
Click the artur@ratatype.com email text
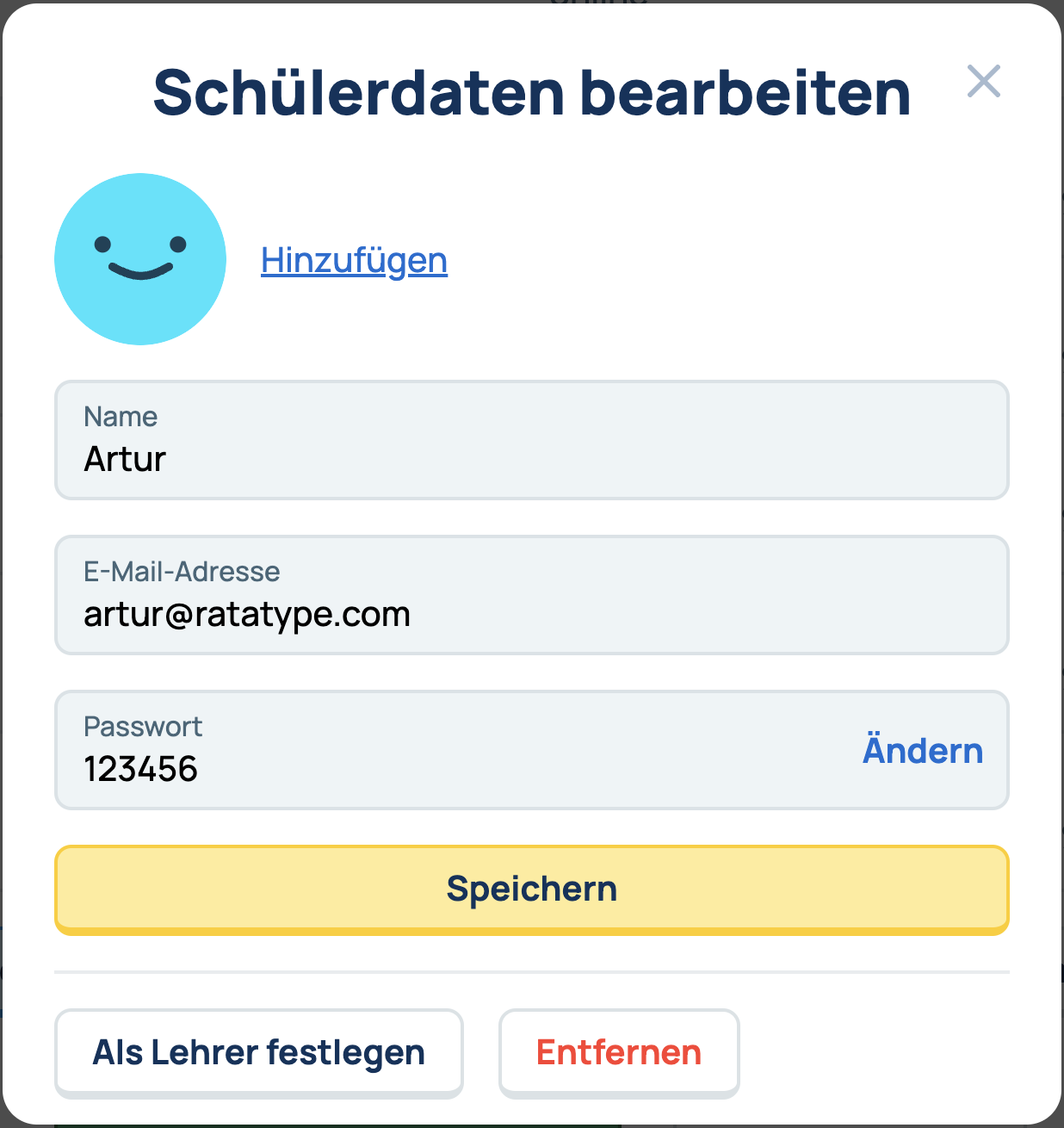[x=247, y=615]
